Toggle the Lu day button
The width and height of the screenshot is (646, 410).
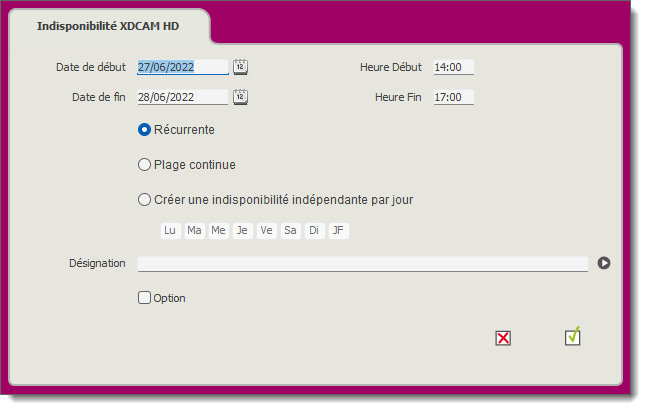(170, 230)
